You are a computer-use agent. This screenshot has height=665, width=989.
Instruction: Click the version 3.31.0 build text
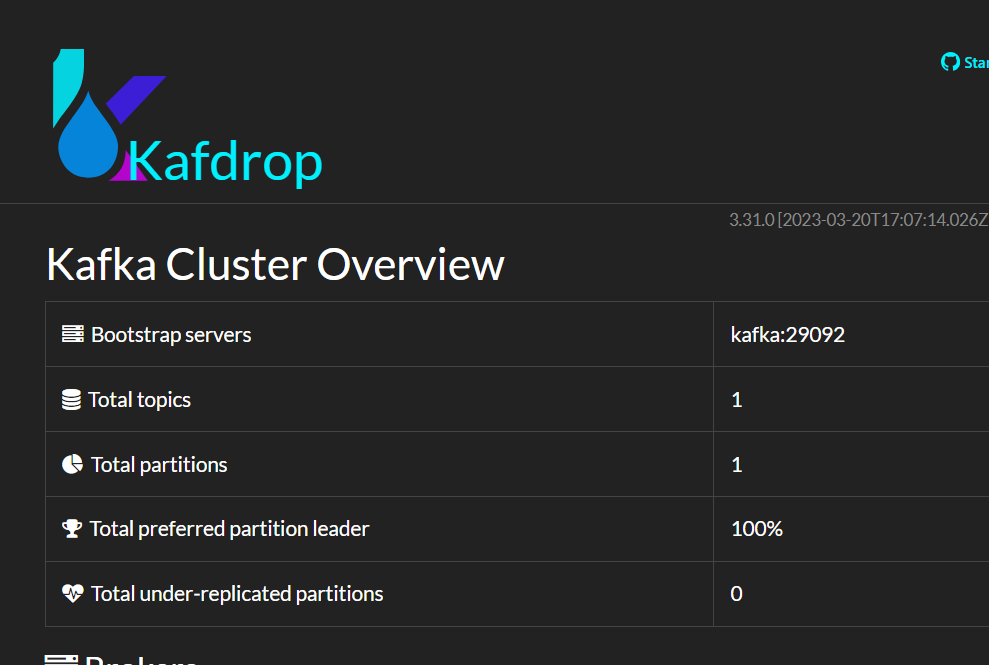point(858,220)
